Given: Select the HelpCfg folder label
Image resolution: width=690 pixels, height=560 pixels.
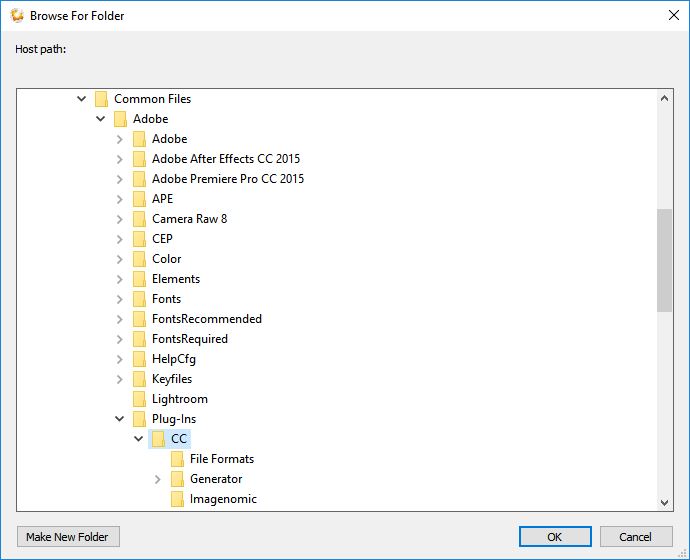Looking at the screenshot, I should 174,359.
